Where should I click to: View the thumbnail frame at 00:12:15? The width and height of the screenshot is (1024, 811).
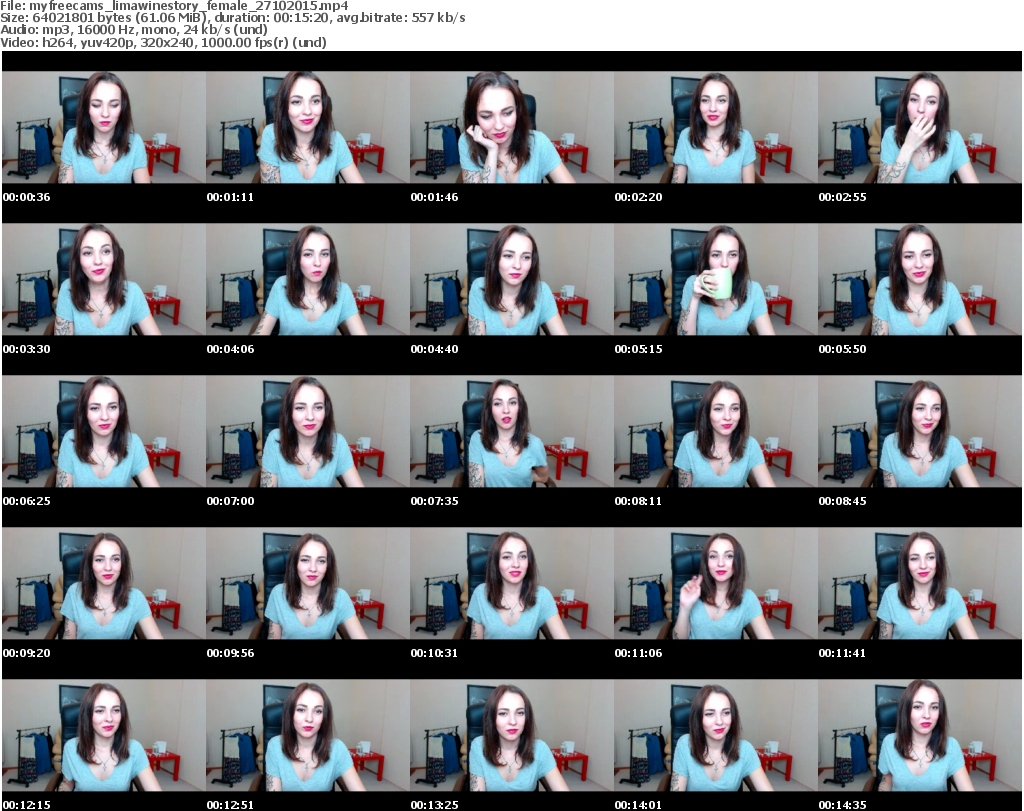[104, 735]
